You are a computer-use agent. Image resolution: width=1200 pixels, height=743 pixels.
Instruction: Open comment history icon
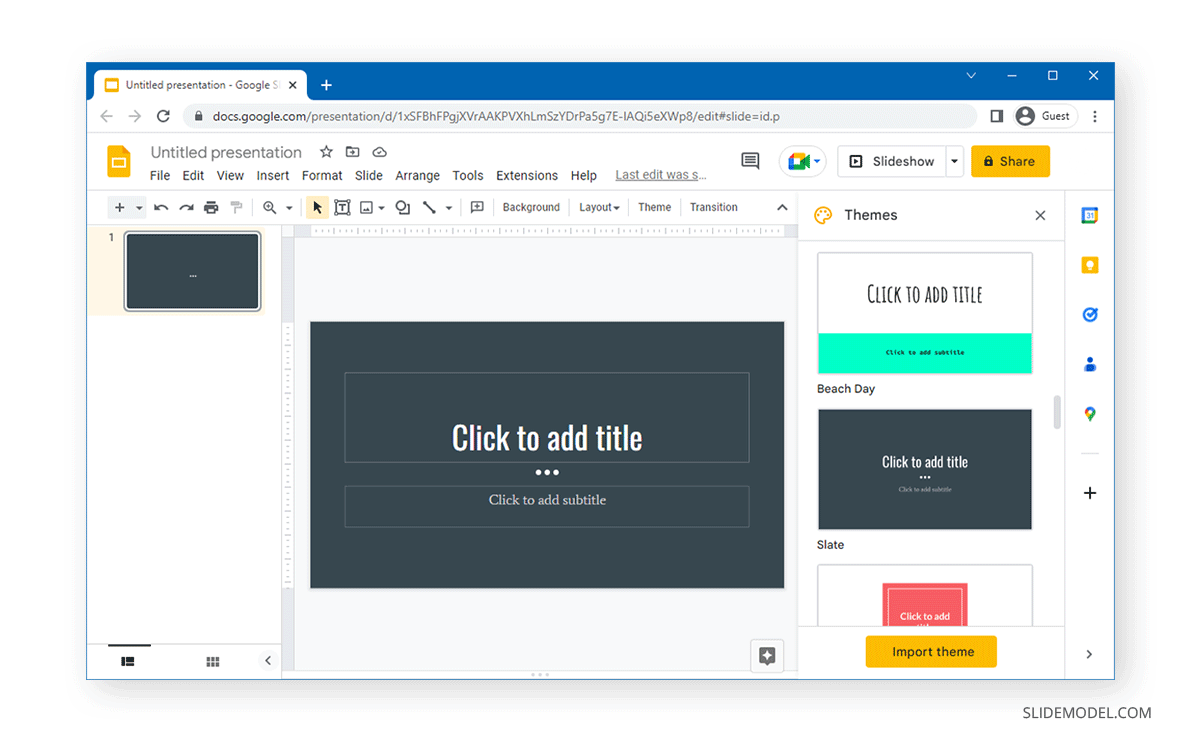pyautogui.click(x=750, y=161)
